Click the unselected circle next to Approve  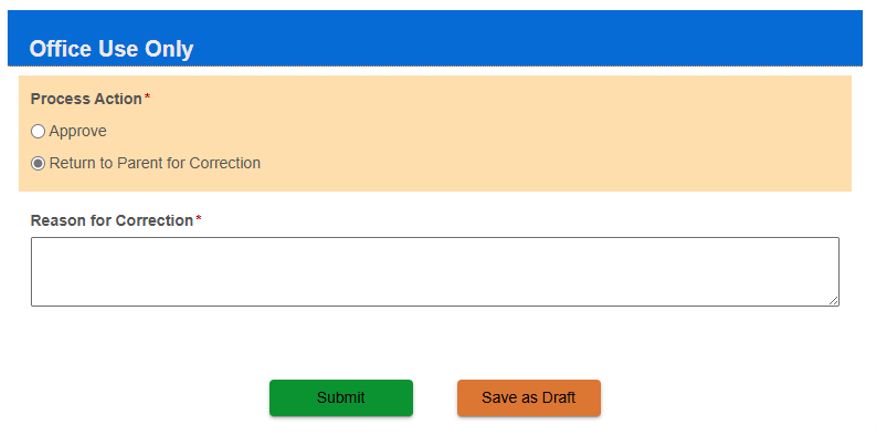pyautogui.click(x=38, y=132)
